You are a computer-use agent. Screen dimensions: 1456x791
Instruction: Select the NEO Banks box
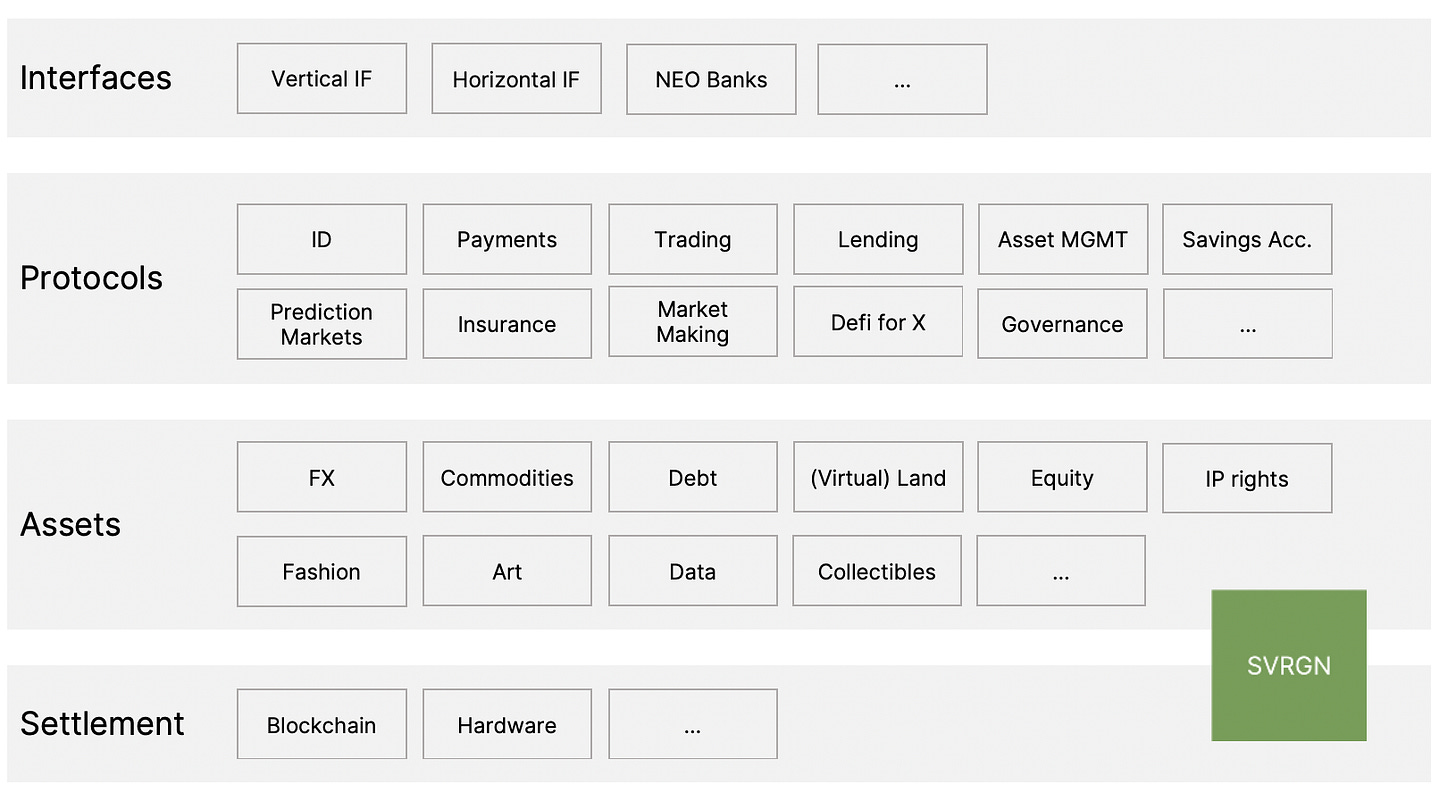click(711, 79)
